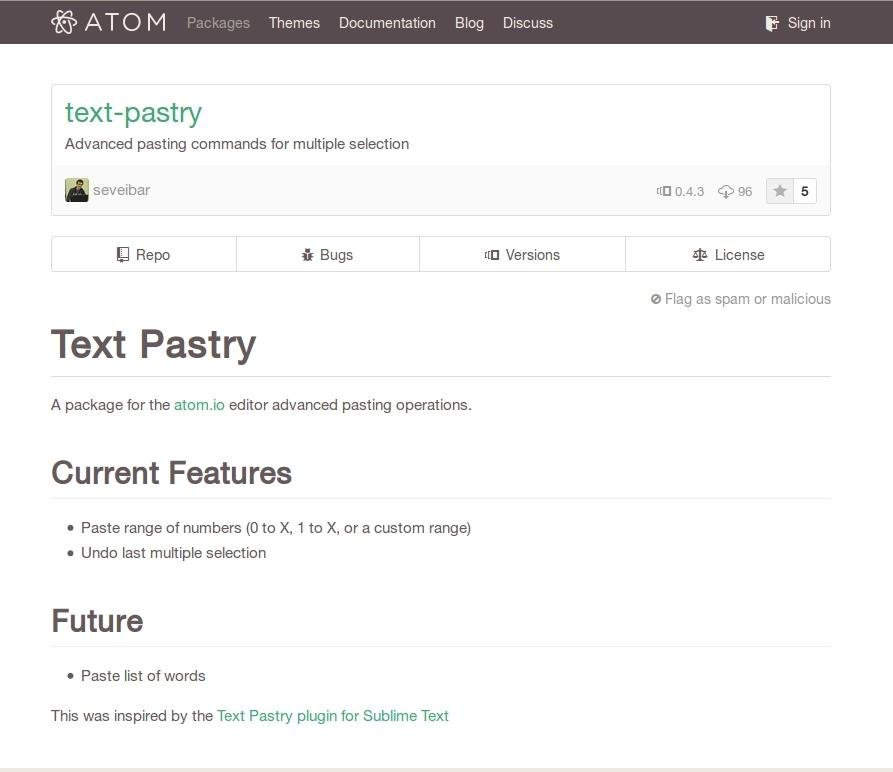Image resolution: width=893 pixels, height=772 pixels.
Task: Open the Packages menu item
Action: (218, 23)
